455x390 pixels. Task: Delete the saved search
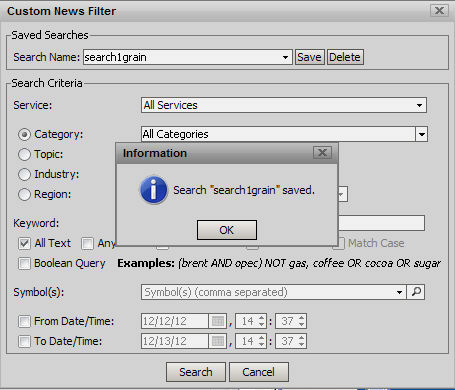345,57
